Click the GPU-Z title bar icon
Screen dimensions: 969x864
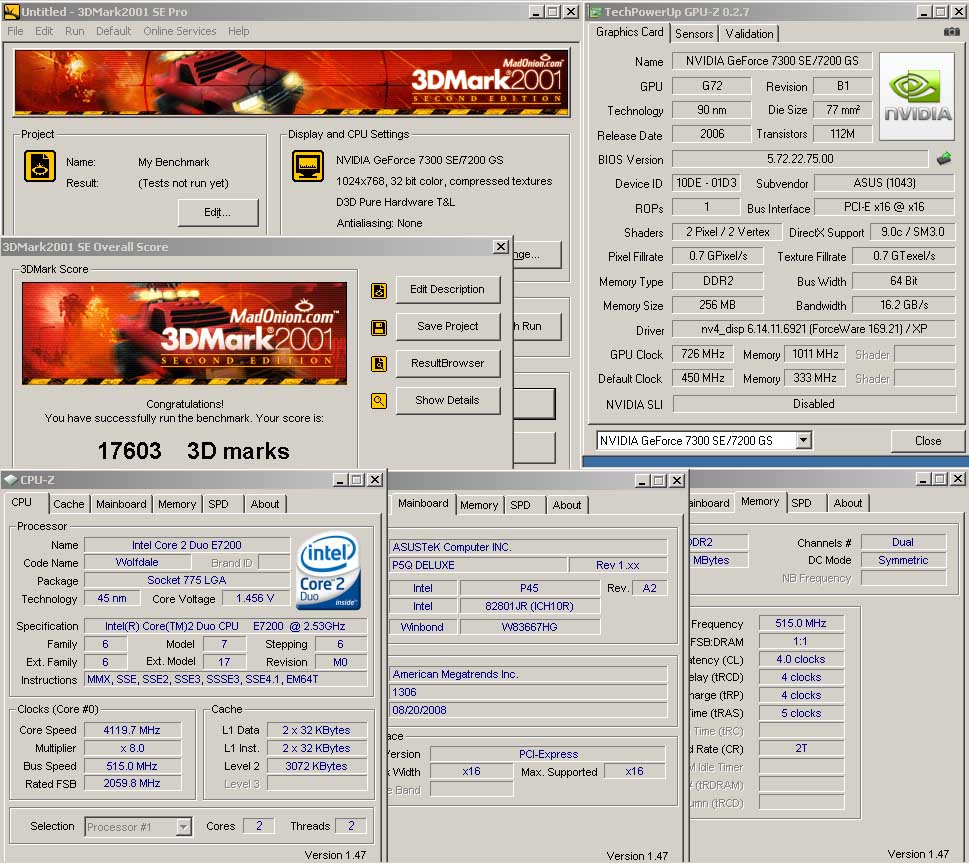point(595,12)
